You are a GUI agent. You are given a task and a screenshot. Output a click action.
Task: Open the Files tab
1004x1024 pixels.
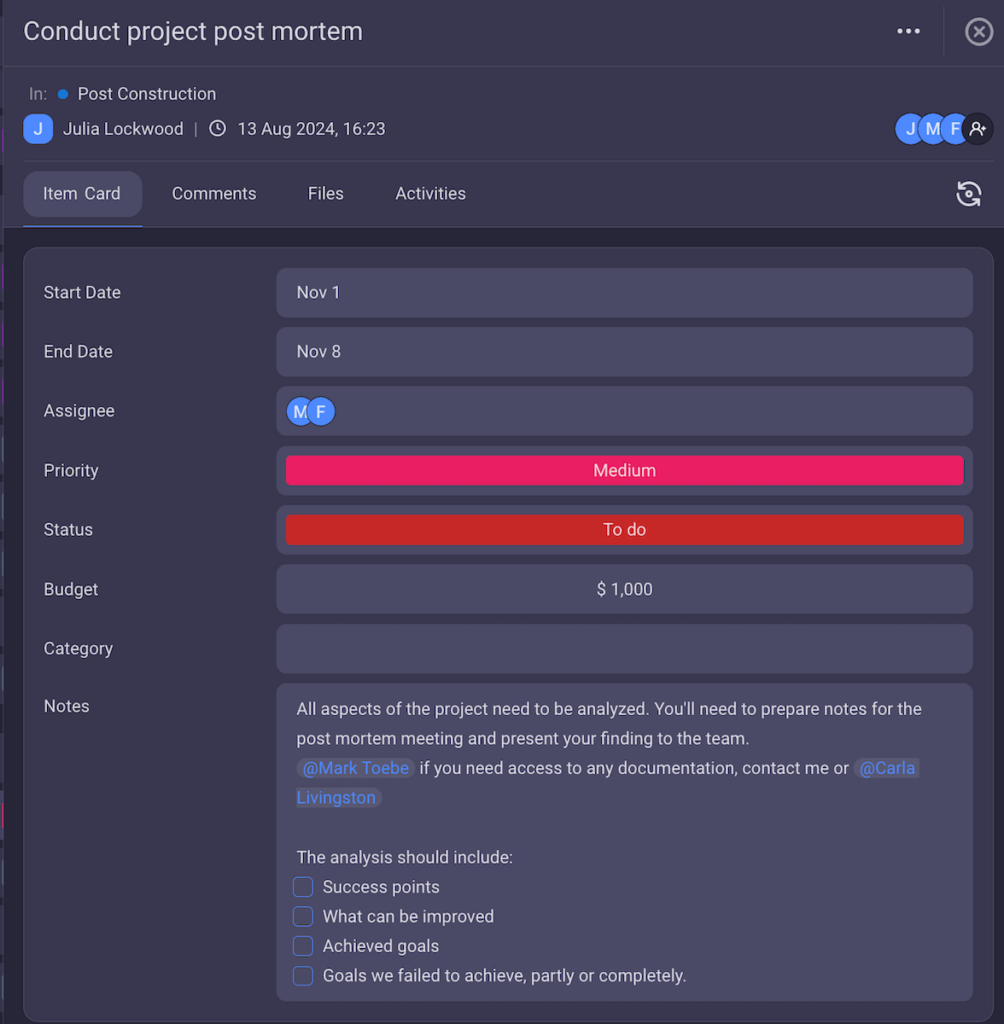325,194
